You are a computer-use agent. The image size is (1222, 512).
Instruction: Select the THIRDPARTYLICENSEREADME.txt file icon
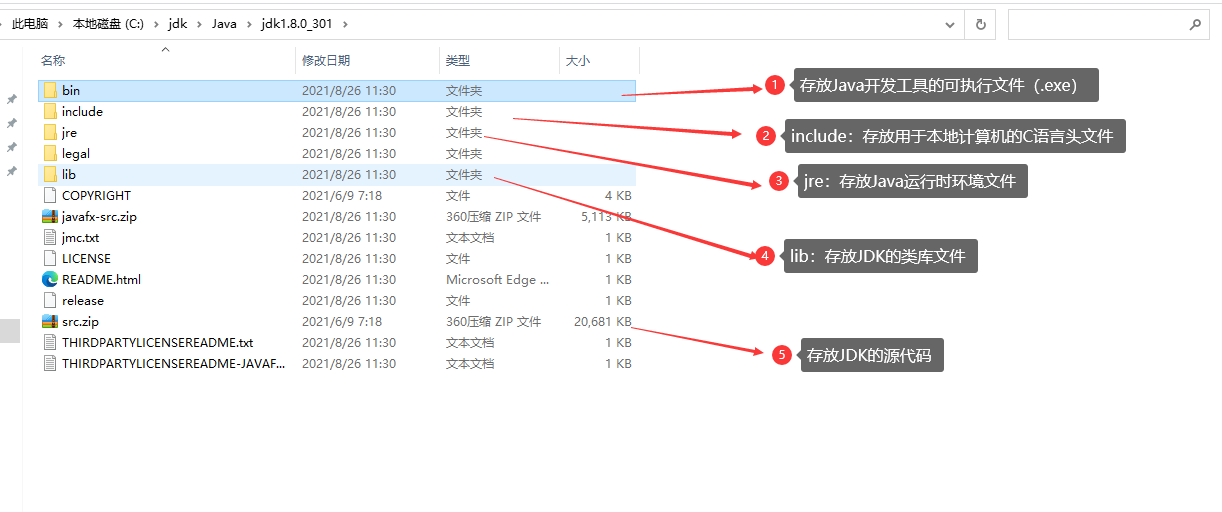pyautogui.click(x=50, y=342)
